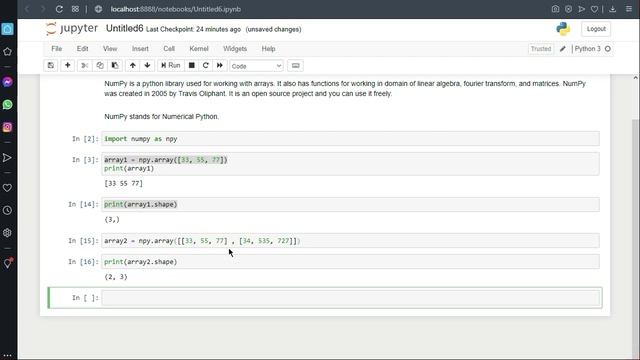640x360 pixels.
Task: Click the array2 definition code cell
Action: pyautogui.click(x=351, y=241)
